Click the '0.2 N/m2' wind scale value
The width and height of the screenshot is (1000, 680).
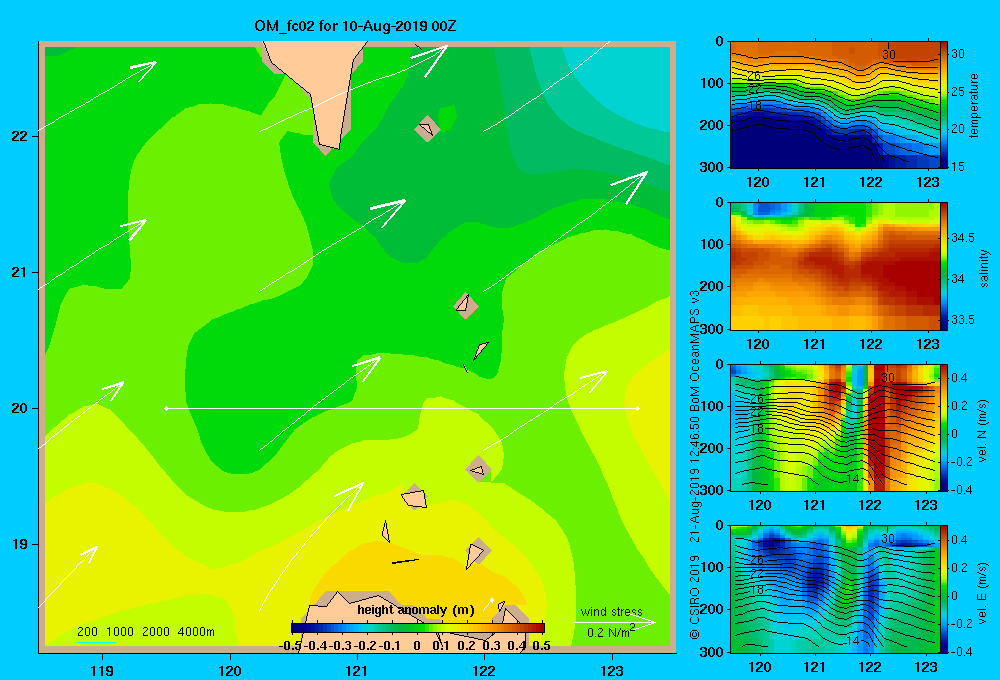click(x=610, y=632)
